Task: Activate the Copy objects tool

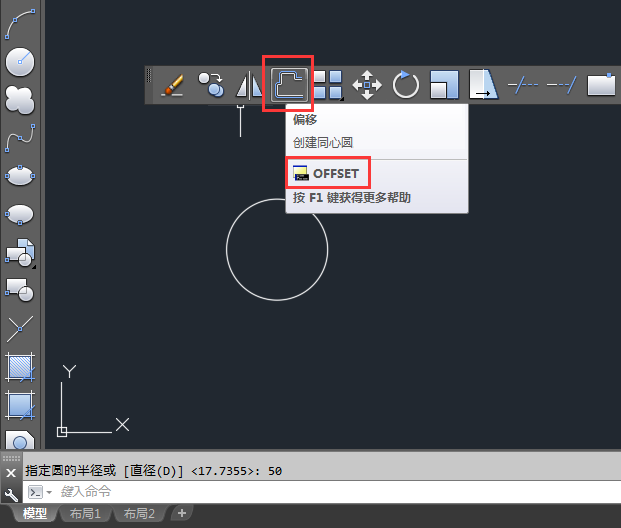Action: coord(211,85)
